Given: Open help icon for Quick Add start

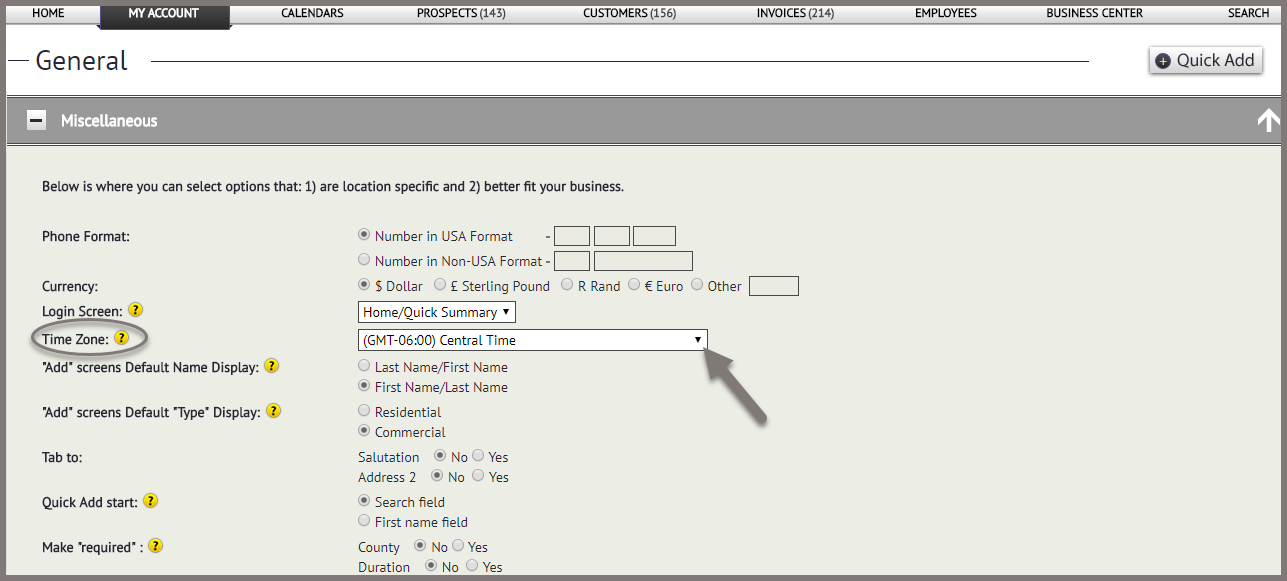Looking at the screenshot, I should click(151, 501).
